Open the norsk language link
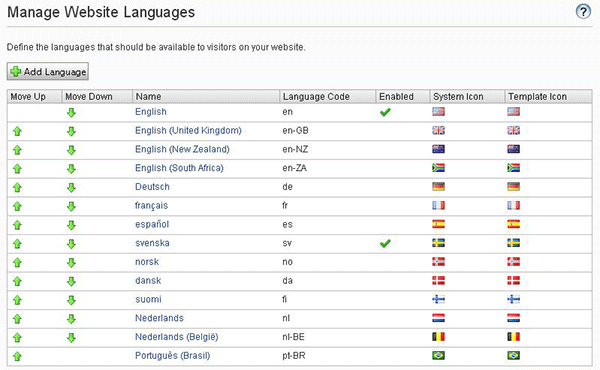This screenshot has height=370, width=600. point(147,262)
